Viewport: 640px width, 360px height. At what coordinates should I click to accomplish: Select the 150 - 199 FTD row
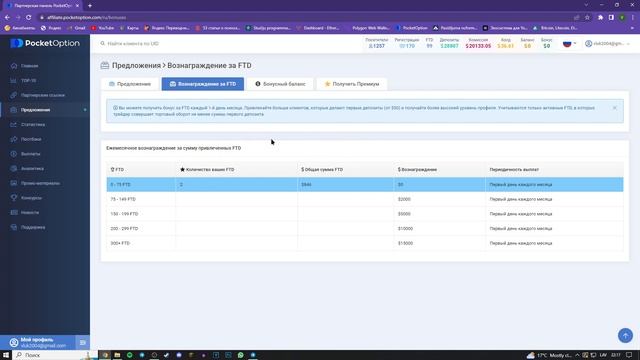click(365, 214)
